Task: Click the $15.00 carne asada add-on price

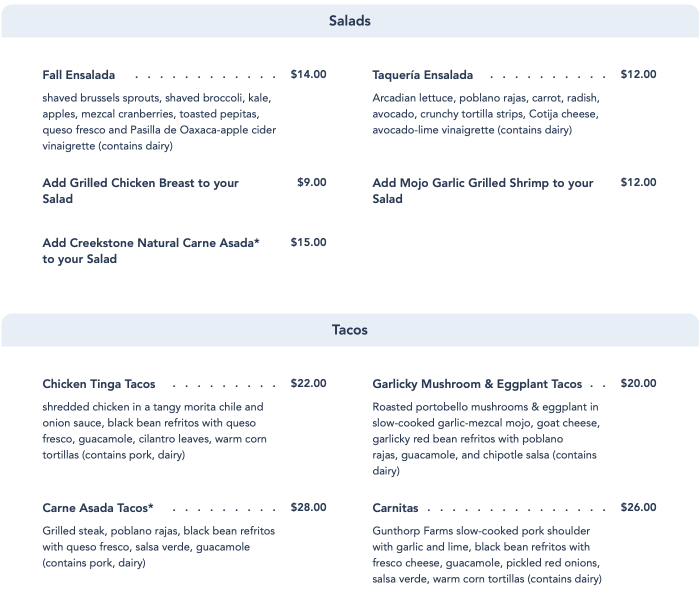Action: pyautogui.click(x=308, y=242)
